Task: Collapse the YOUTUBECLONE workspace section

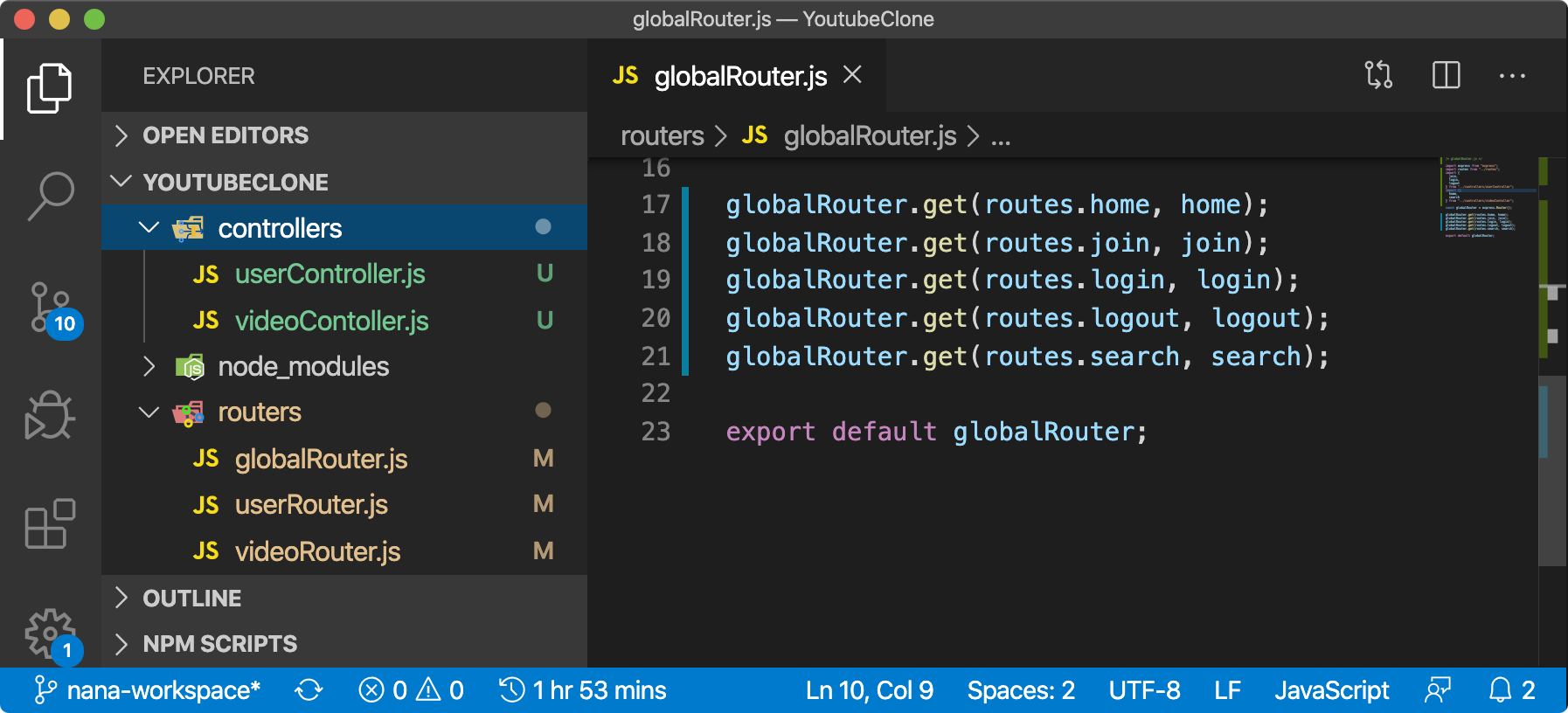Action: coord(344,182)
